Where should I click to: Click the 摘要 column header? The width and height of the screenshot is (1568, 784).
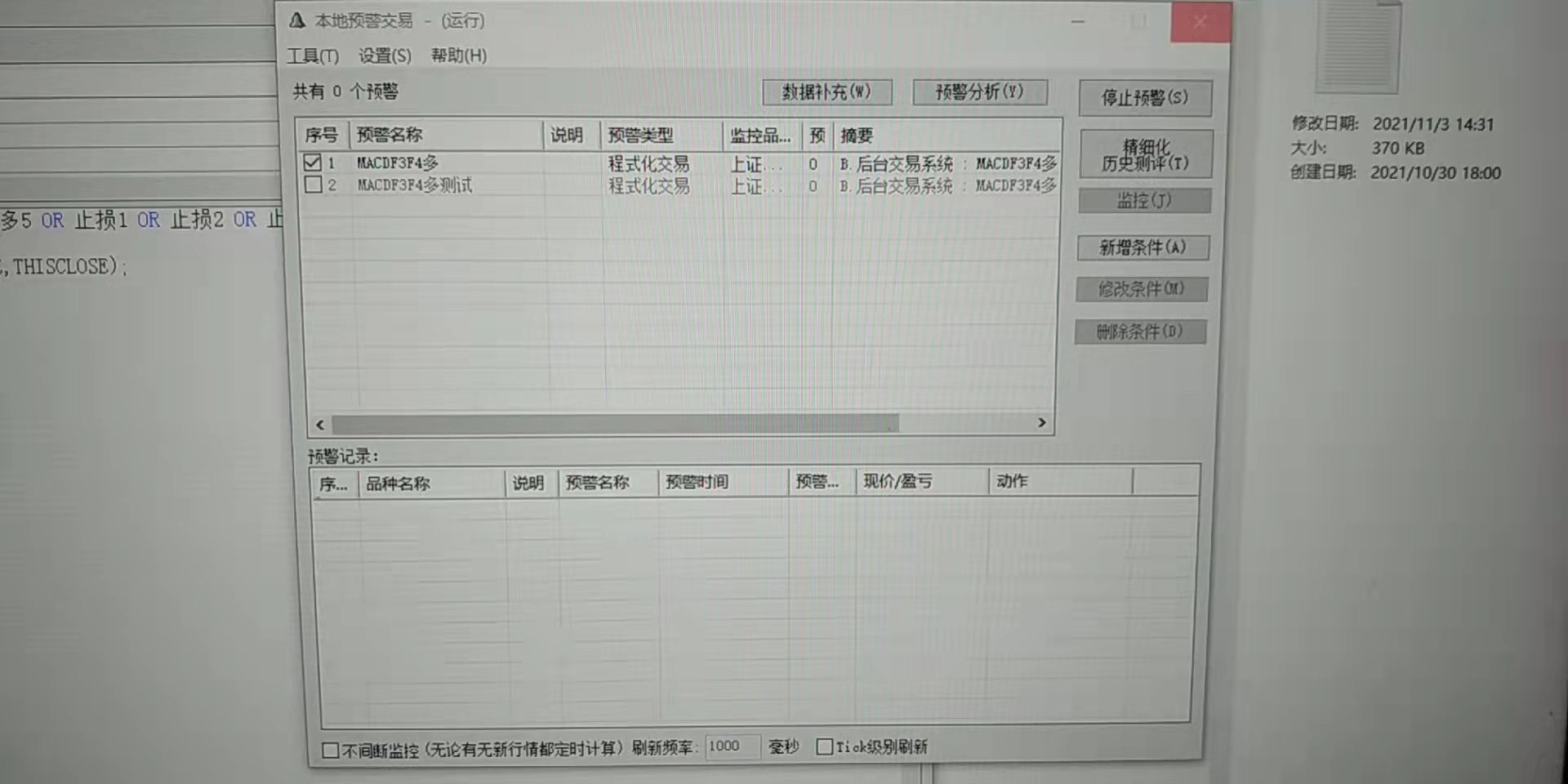947,136
